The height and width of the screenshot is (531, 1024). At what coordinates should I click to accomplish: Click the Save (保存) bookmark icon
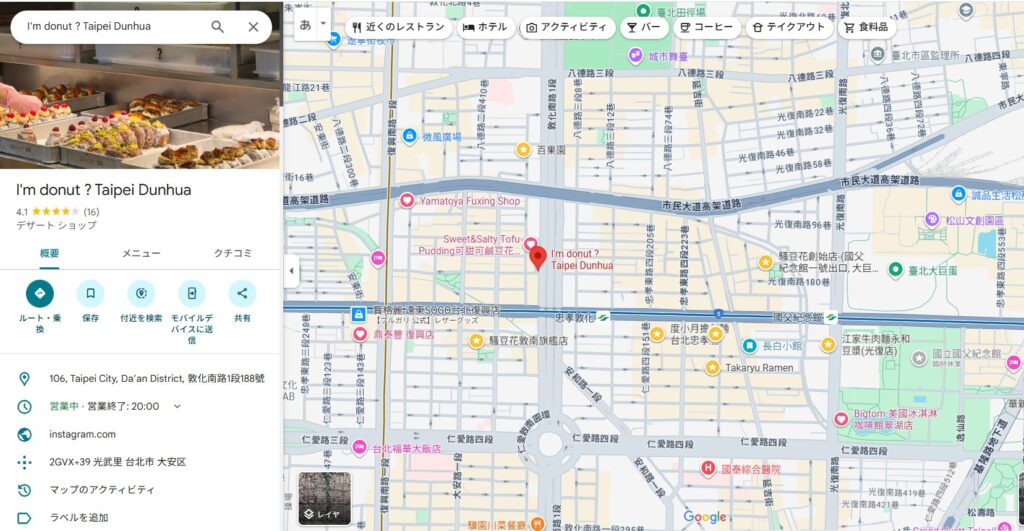91,293
